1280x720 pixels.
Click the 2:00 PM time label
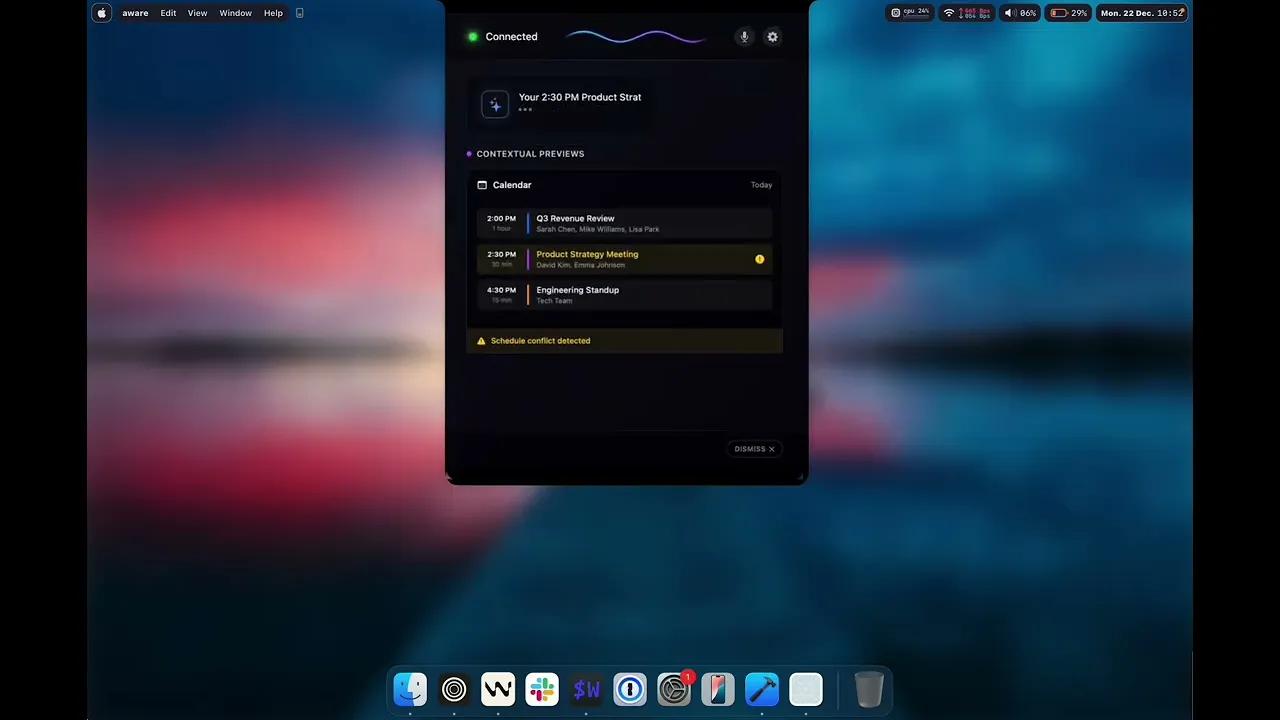pyautogui.click(x=501, y=218)
